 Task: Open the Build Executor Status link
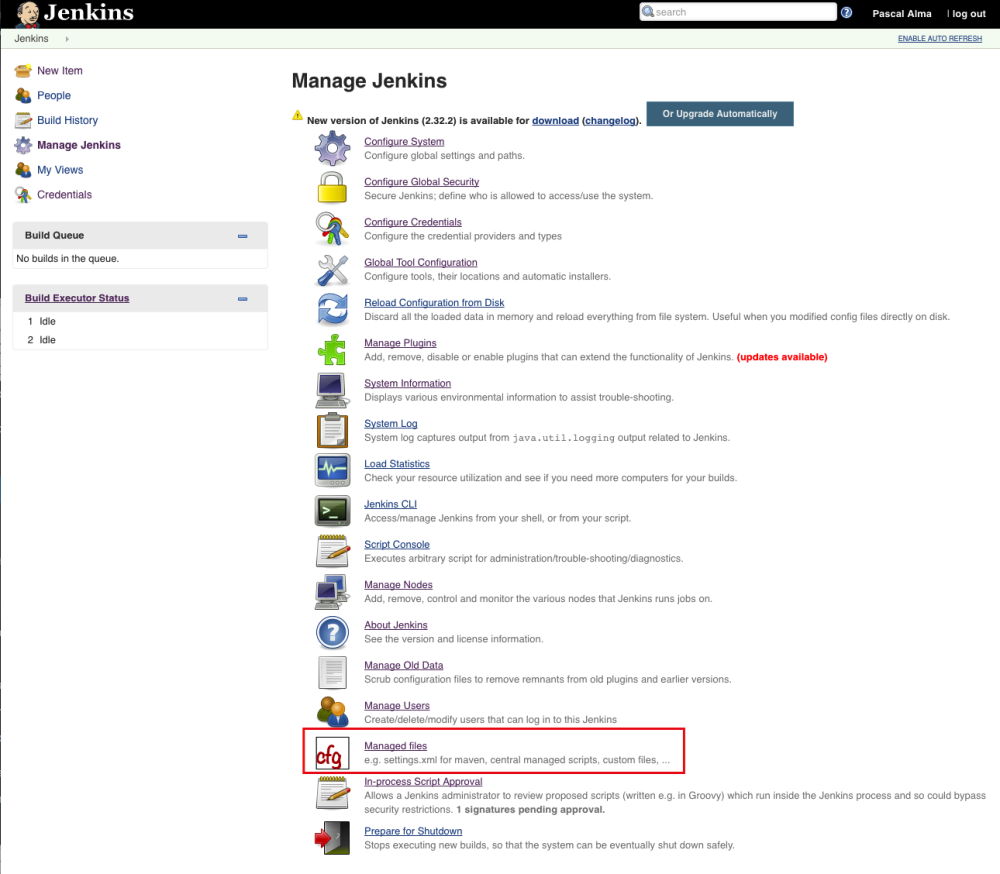(x=77, y=299)
